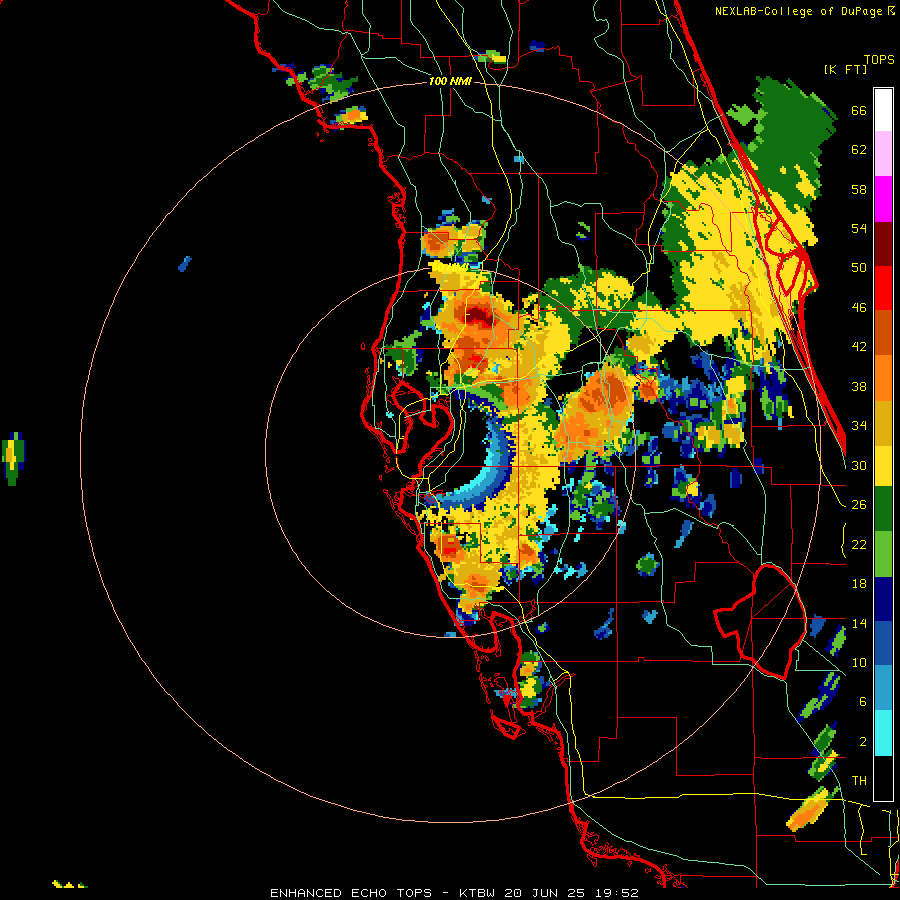Click the KTBW radar site identifier
This screenshot has height=900, width=900.
tap(476, 893)
